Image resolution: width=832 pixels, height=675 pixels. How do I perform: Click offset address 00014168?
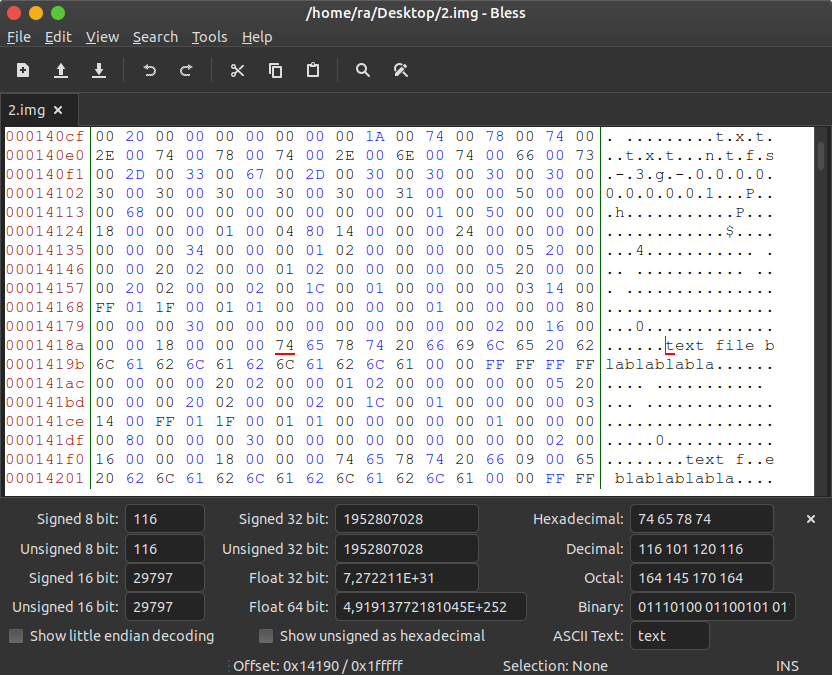pos(45,307)
